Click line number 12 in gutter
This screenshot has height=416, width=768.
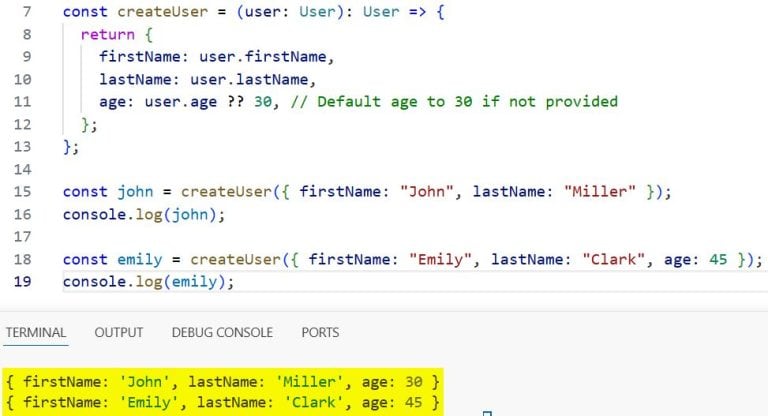coord(23,124)
